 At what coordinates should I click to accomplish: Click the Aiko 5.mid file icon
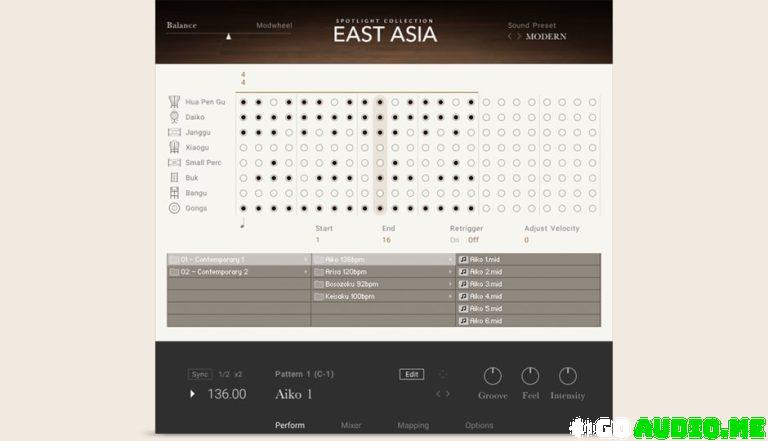[x=463, y=309]
